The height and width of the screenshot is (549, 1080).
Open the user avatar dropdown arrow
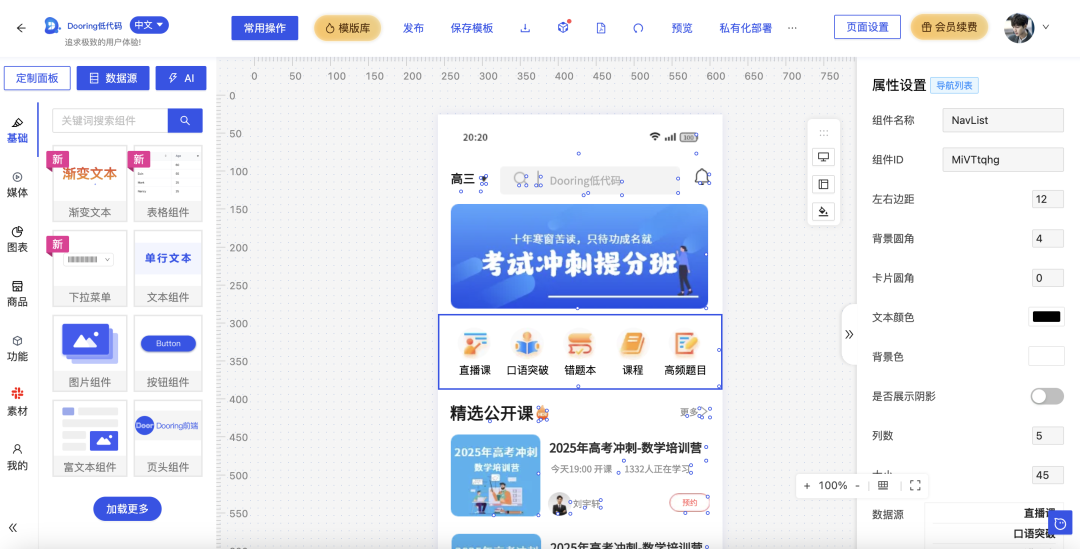[x=1046, y=28]
